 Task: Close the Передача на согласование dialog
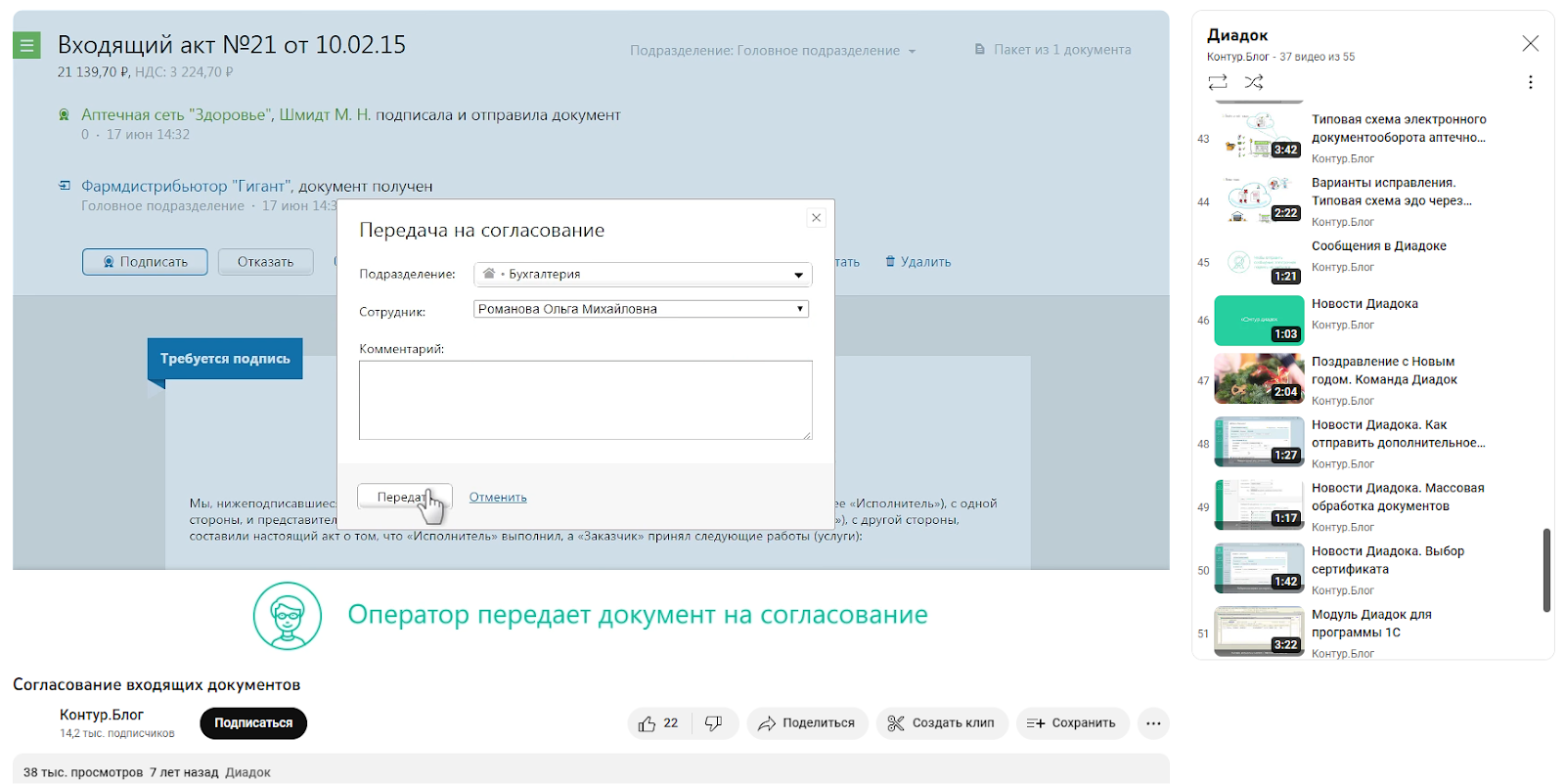tap(816, 218)
